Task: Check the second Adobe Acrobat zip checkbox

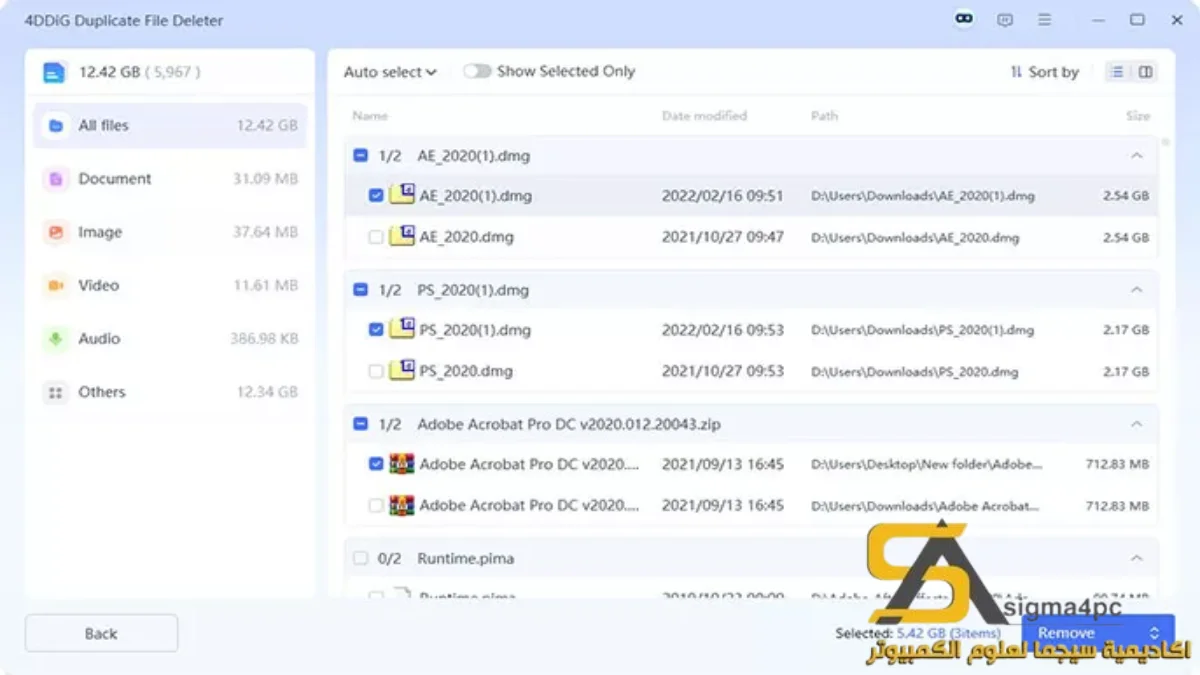Action: [376, 506]
